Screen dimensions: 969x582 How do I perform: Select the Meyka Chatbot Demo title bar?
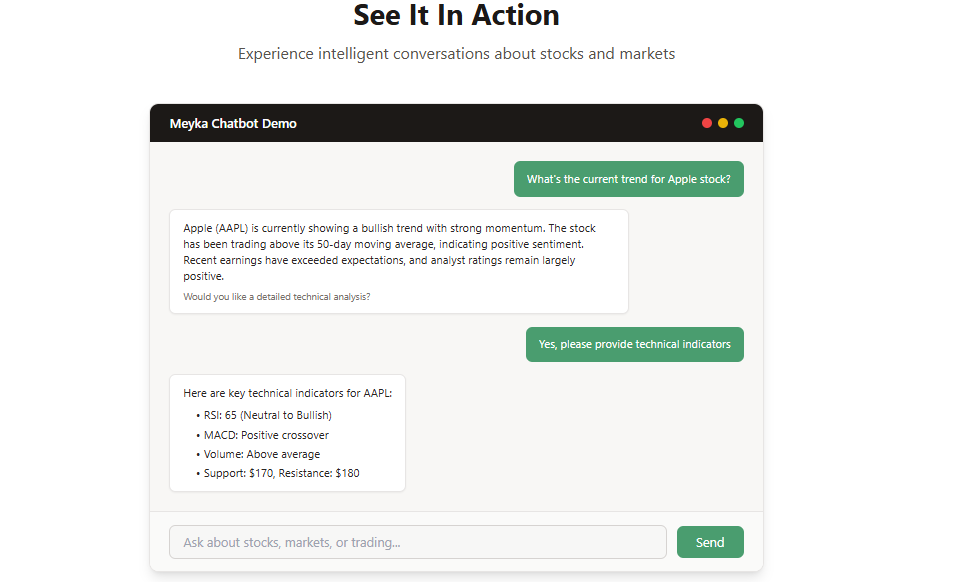(x=233, y=123)
